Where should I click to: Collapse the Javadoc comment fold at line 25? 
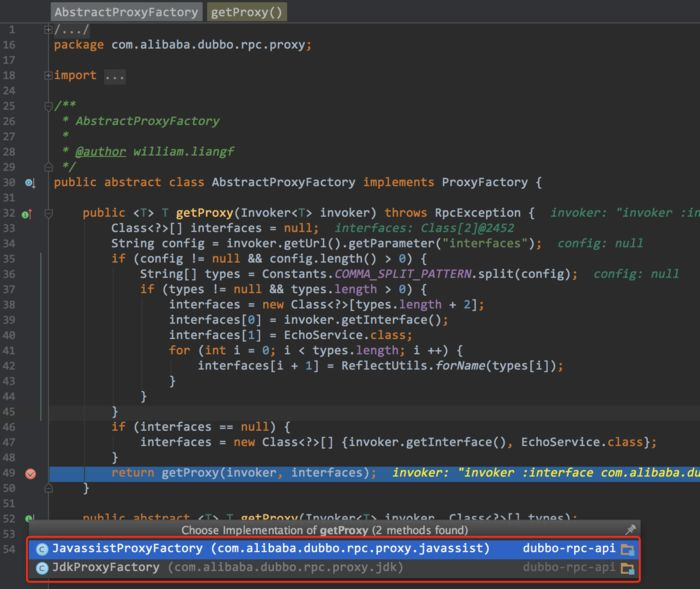[48, 106]
